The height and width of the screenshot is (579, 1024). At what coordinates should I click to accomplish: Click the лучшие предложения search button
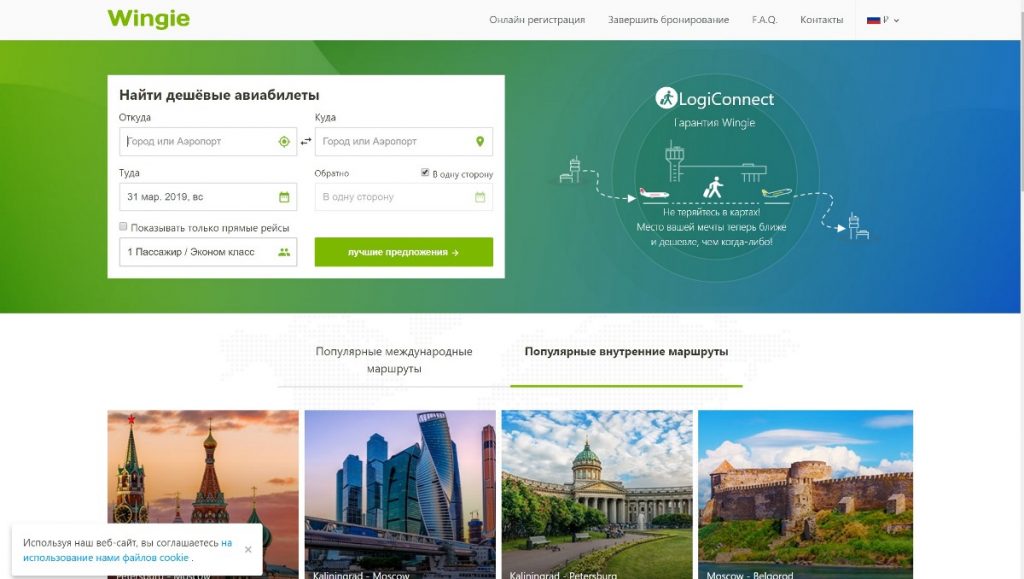404,252
